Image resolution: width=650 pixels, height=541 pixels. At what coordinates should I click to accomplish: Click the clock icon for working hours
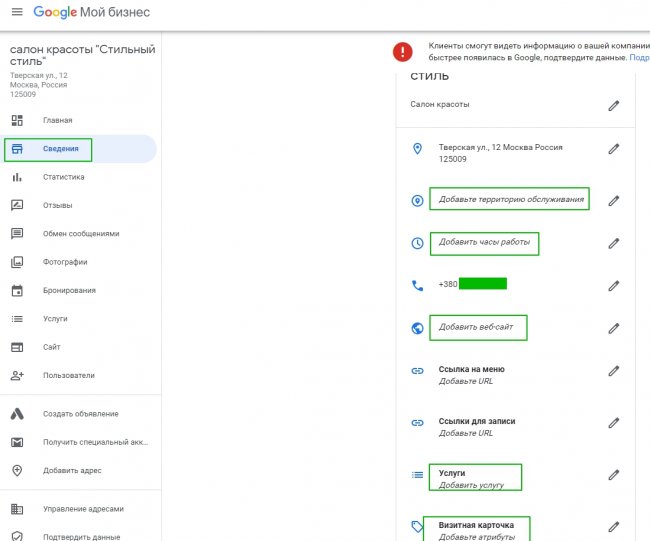pos(418,243)
